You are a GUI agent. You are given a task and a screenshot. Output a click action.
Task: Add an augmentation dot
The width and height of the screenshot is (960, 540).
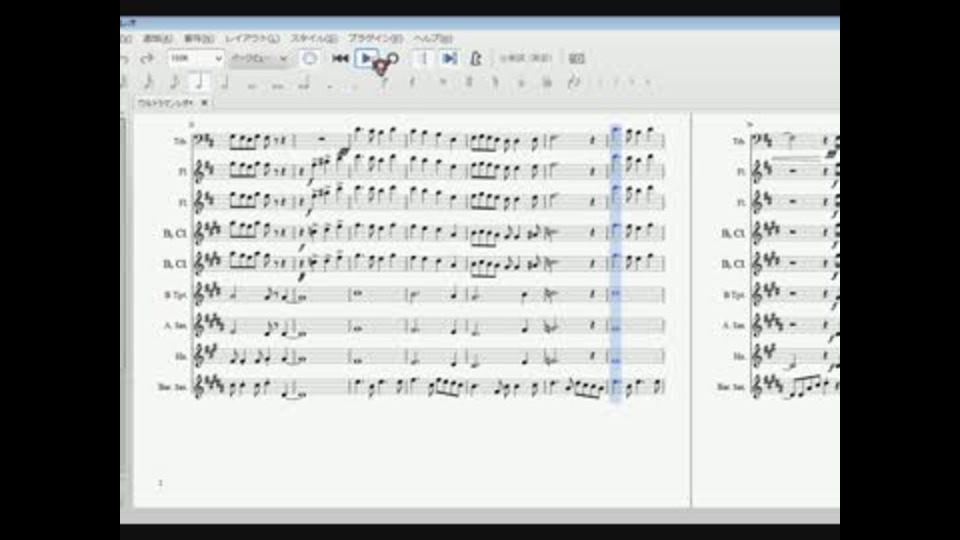pos(329,84)
